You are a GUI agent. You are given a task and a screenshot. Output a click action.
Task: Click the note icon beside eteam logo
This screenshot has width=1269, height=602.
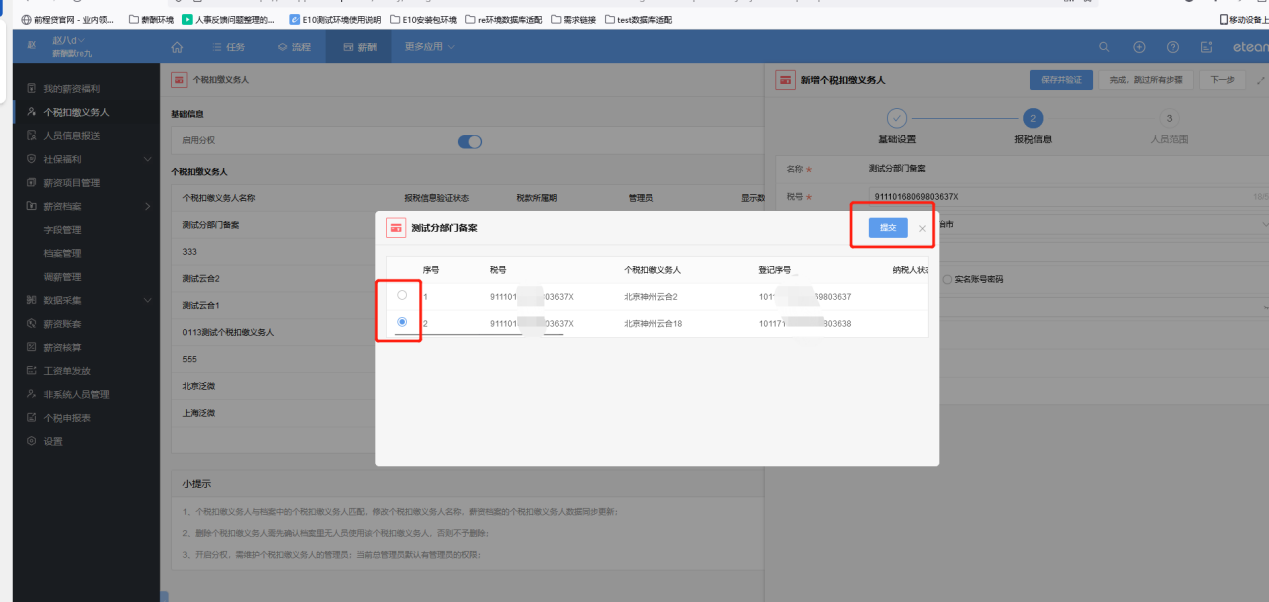coord(1207,47)
